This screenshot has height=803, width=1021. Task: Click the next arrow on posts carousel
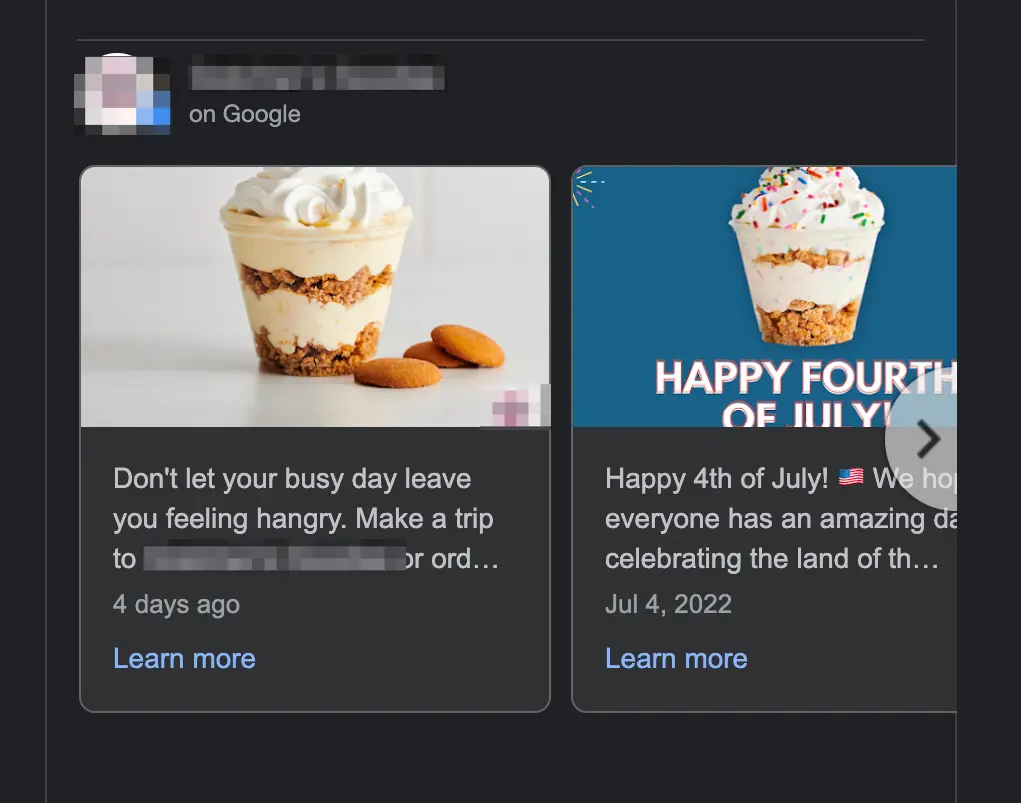click(925, 440)
